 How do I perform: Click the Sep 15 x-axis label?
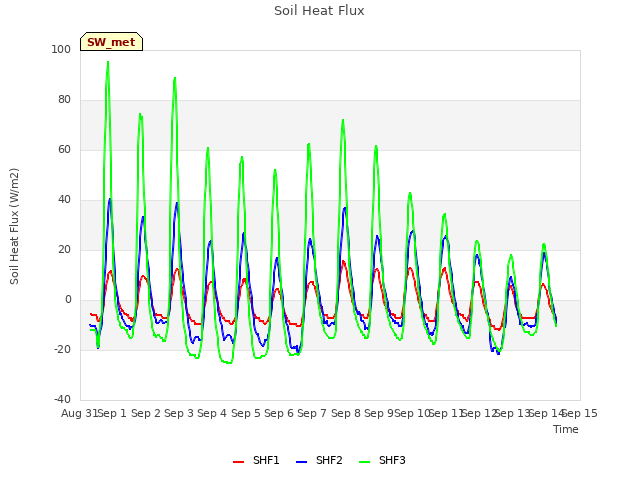[580, 413]
